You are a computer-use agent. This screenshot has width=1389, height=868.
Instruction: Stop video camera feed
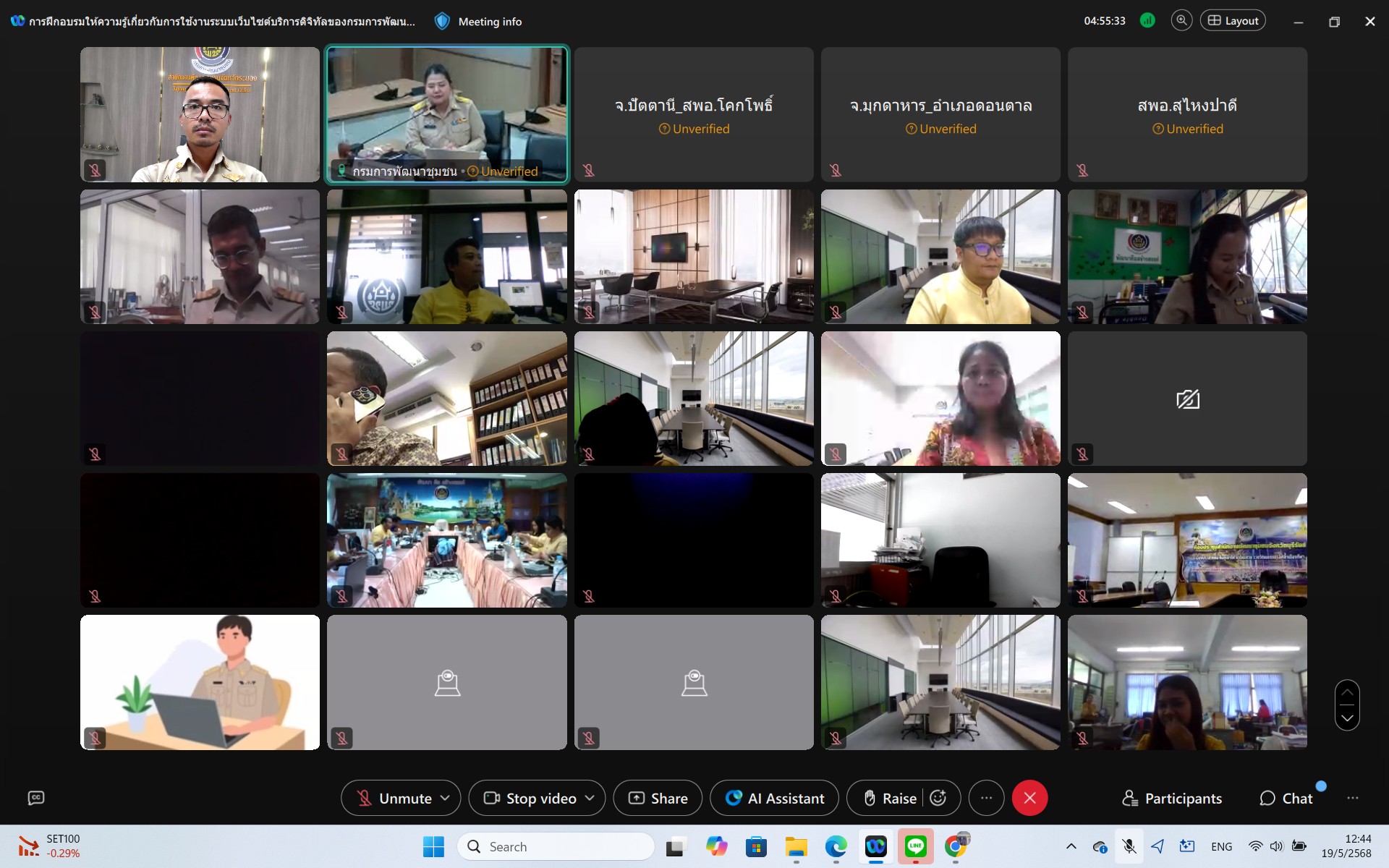point(530,798)
